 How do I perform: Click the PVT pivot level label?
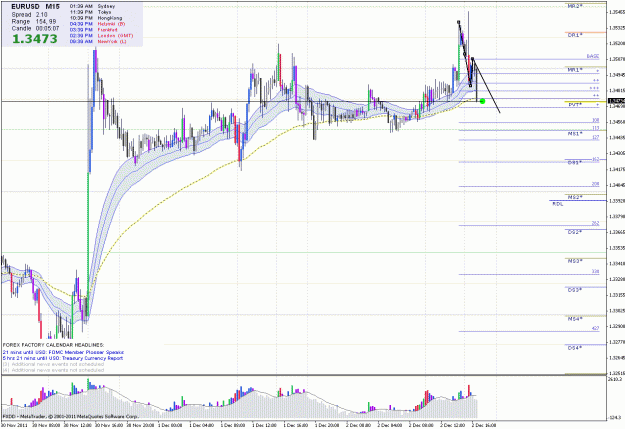click(575, 104)
